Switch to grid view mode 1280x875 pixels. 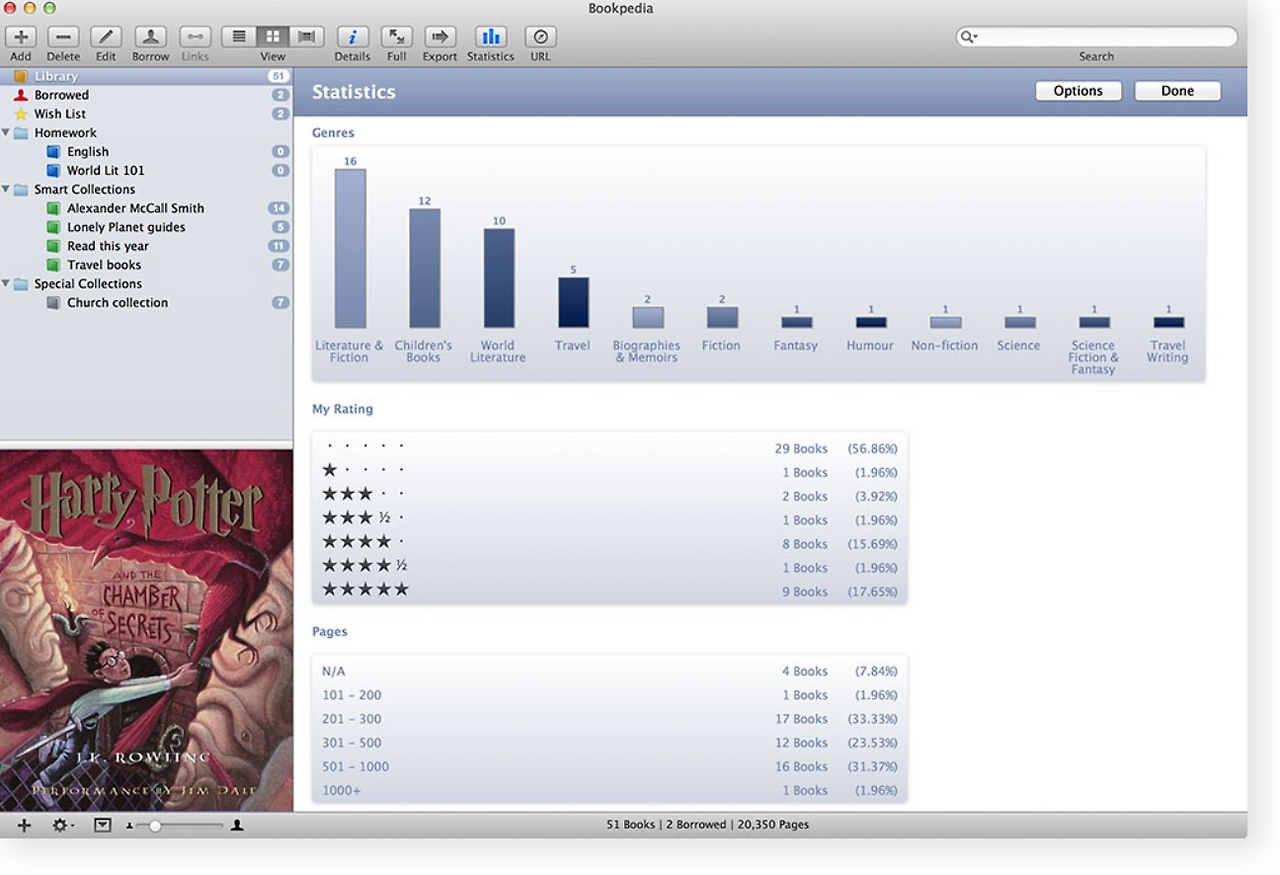coord(272,37)
